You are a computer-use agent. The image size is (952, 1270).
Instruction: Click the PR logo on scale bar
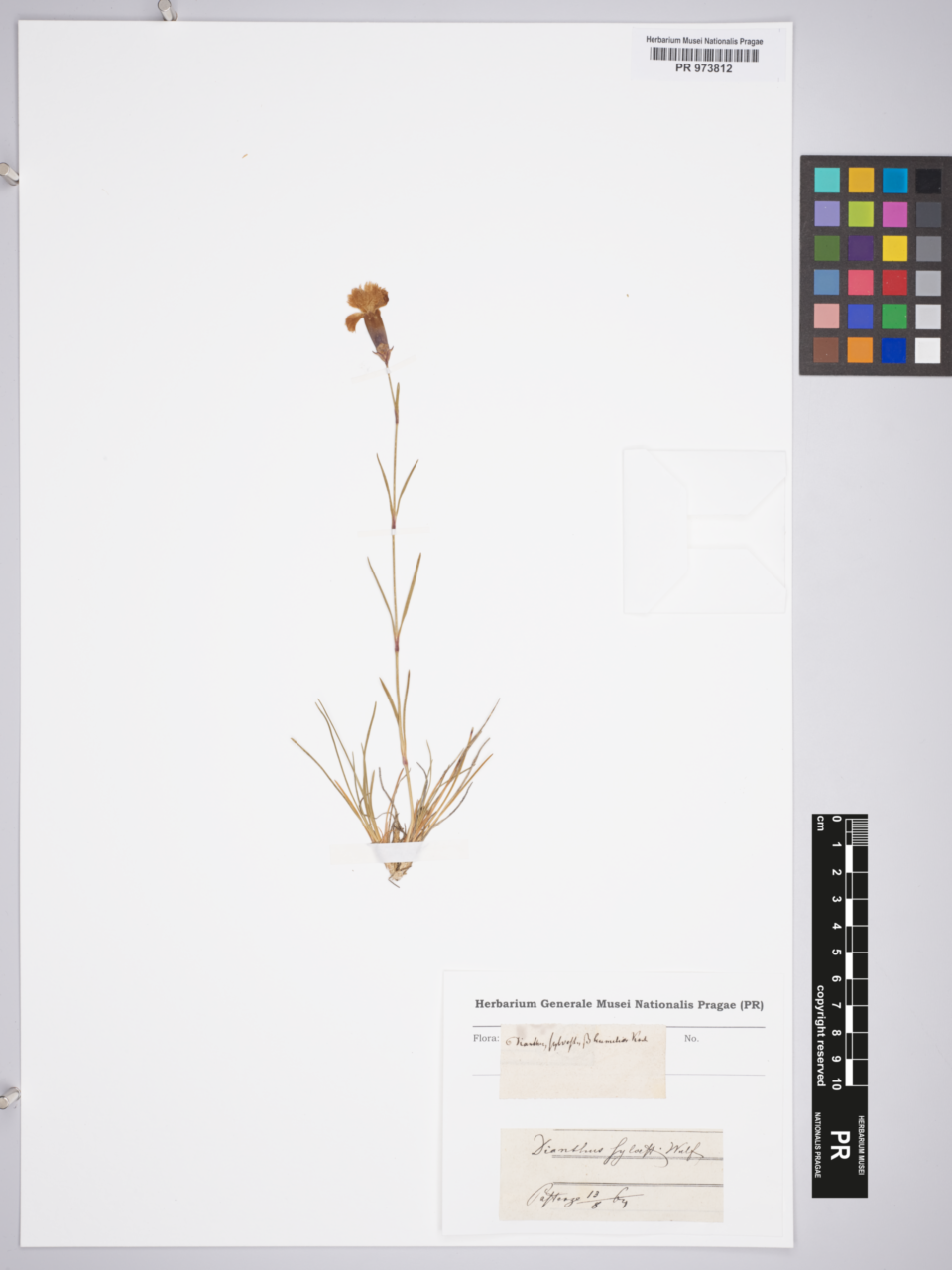tap(839, 1148)
